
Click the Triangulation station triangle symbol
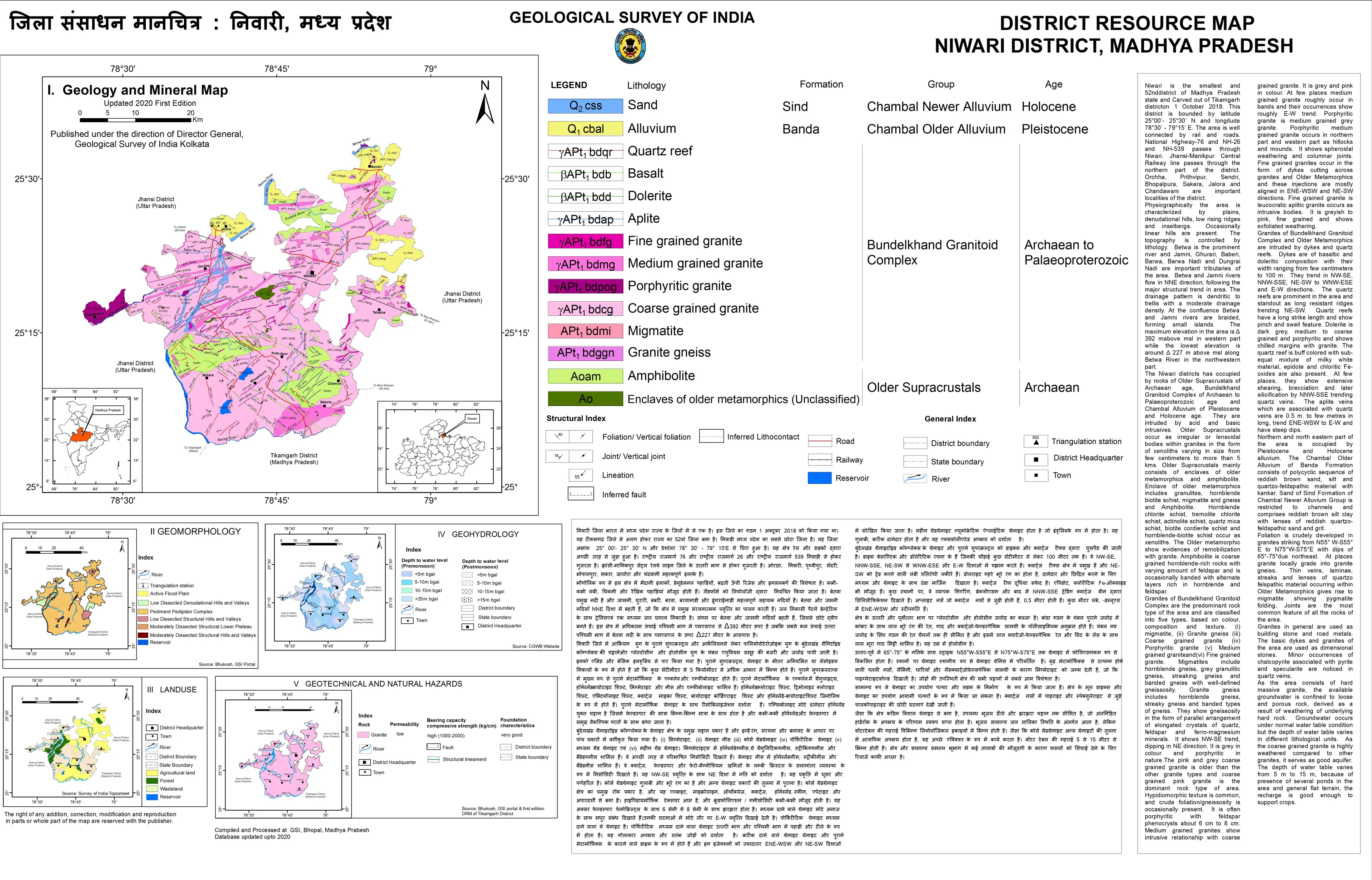click(x=1035, y=441)
